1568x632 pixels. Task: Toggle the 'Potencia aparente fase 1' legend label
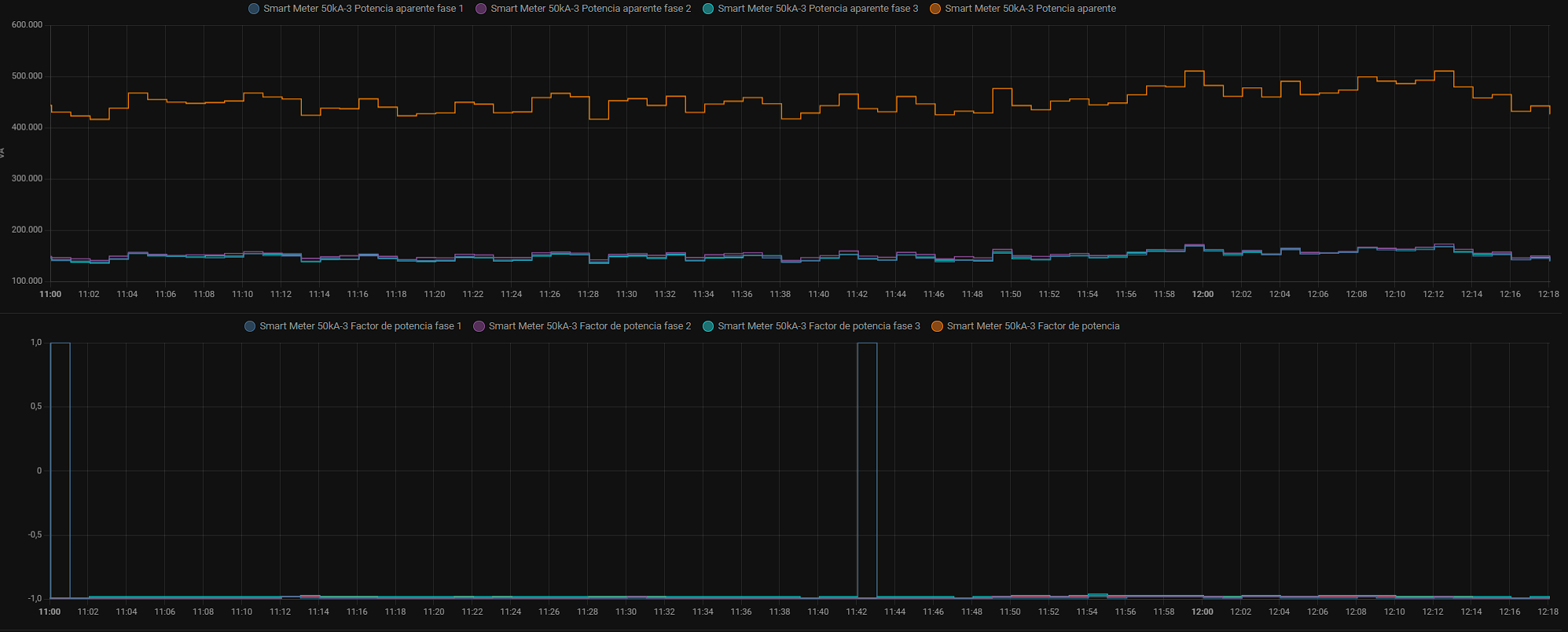point(363,9)
